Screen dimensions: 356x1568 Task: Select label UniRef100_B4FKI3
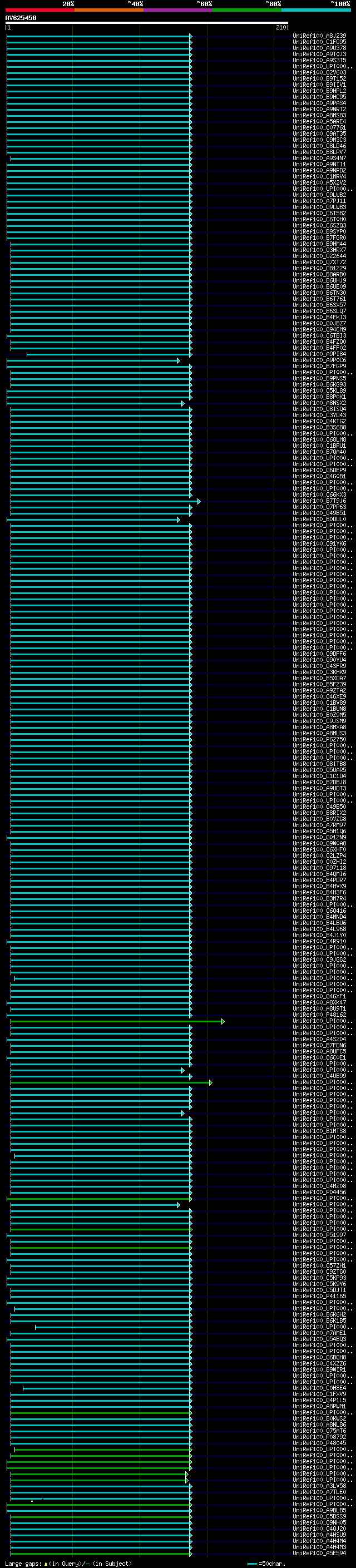coord(319,317)
